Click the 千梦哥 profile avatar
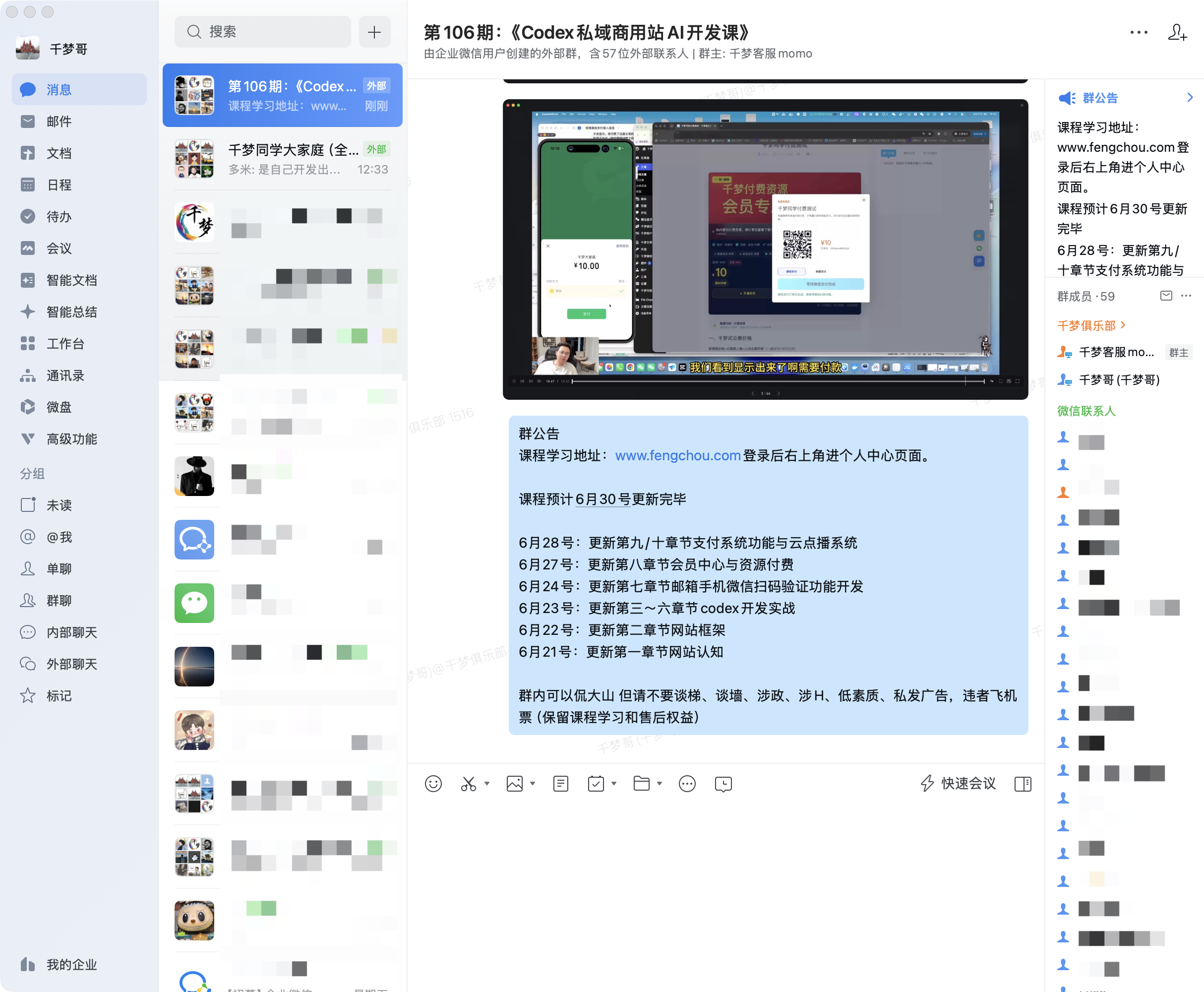The height and width of the screenshot is (992, 1204). coord(27,49)
